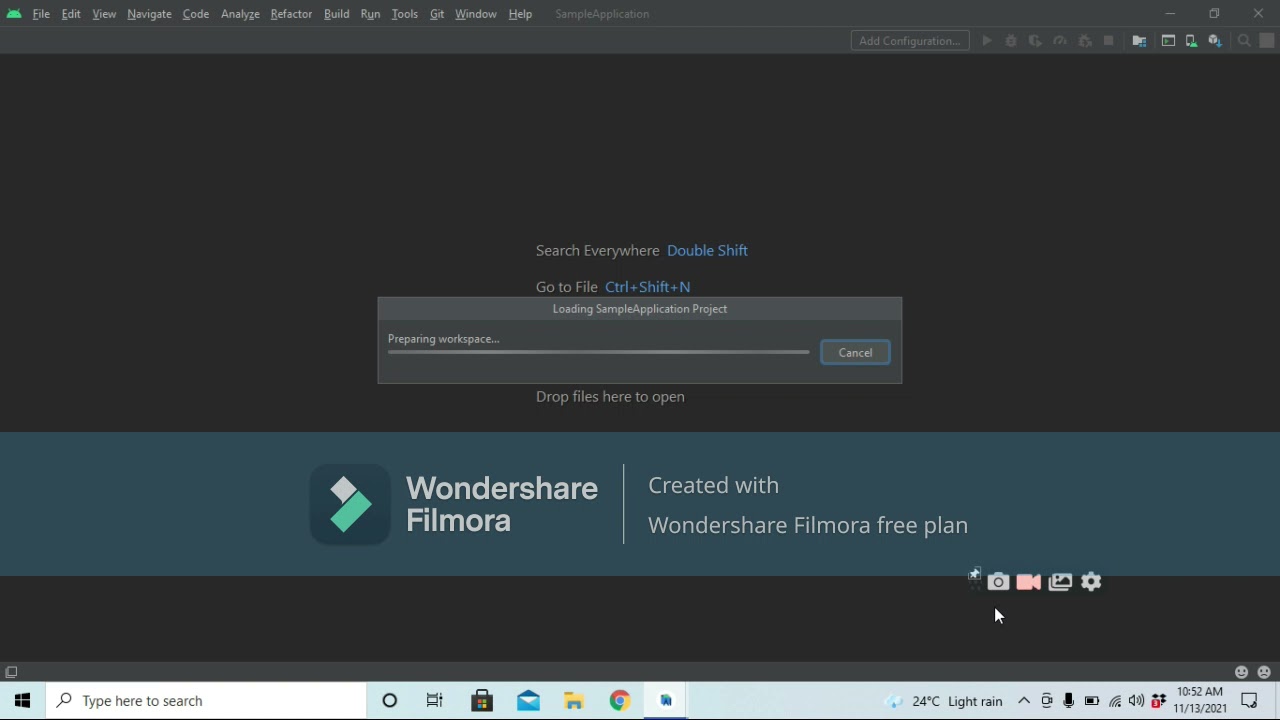Open the run window toolbar icon
The width and height of the screenshot is (1280, 720).
1168,41
